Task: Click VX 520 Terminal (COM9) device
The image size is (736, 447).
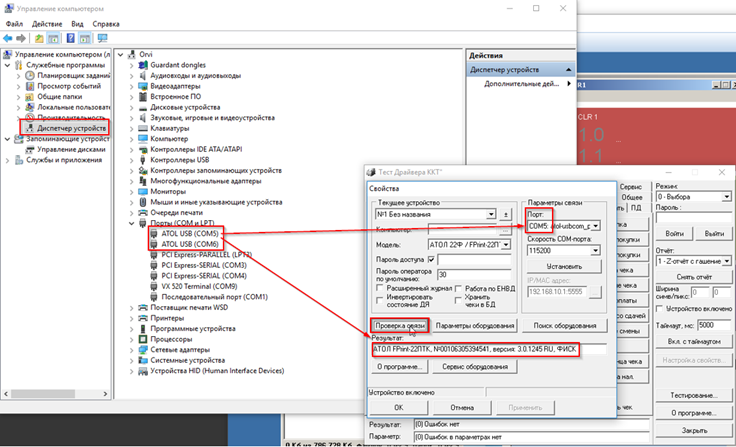Action: pyautogui.click(x=203, y=286)
